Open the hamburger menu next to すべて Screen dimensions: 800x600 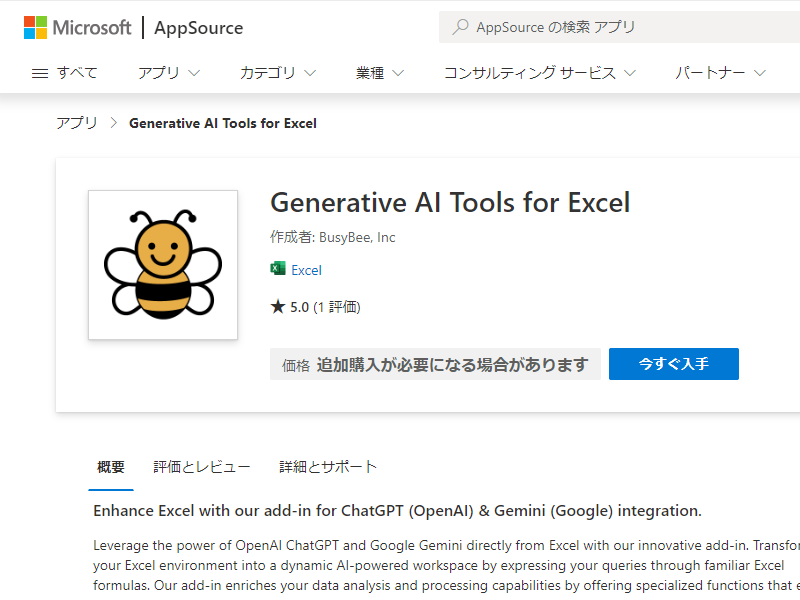[x=38, y=73]
